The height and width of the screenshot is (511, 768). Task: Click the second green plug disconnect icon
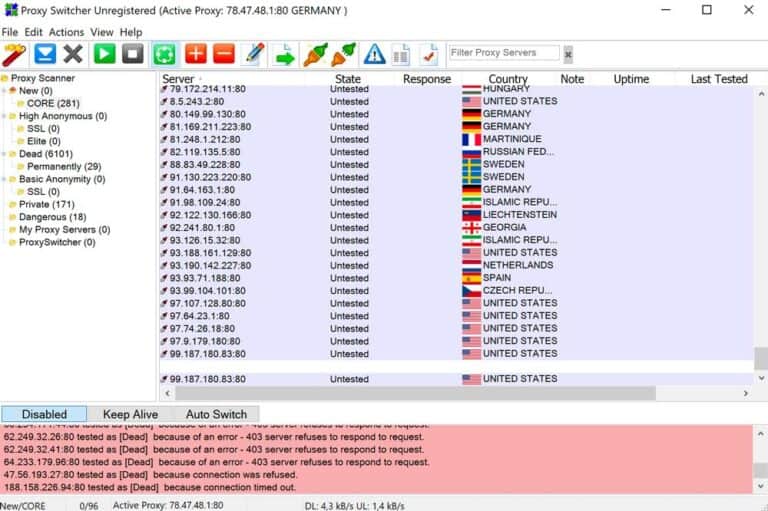click(x=344, y=54)
